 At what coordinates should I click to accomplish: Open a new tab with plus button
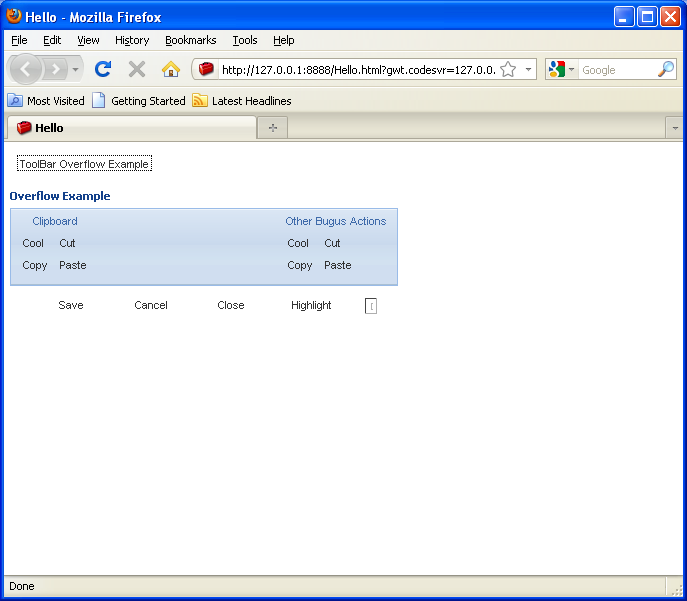273,128
